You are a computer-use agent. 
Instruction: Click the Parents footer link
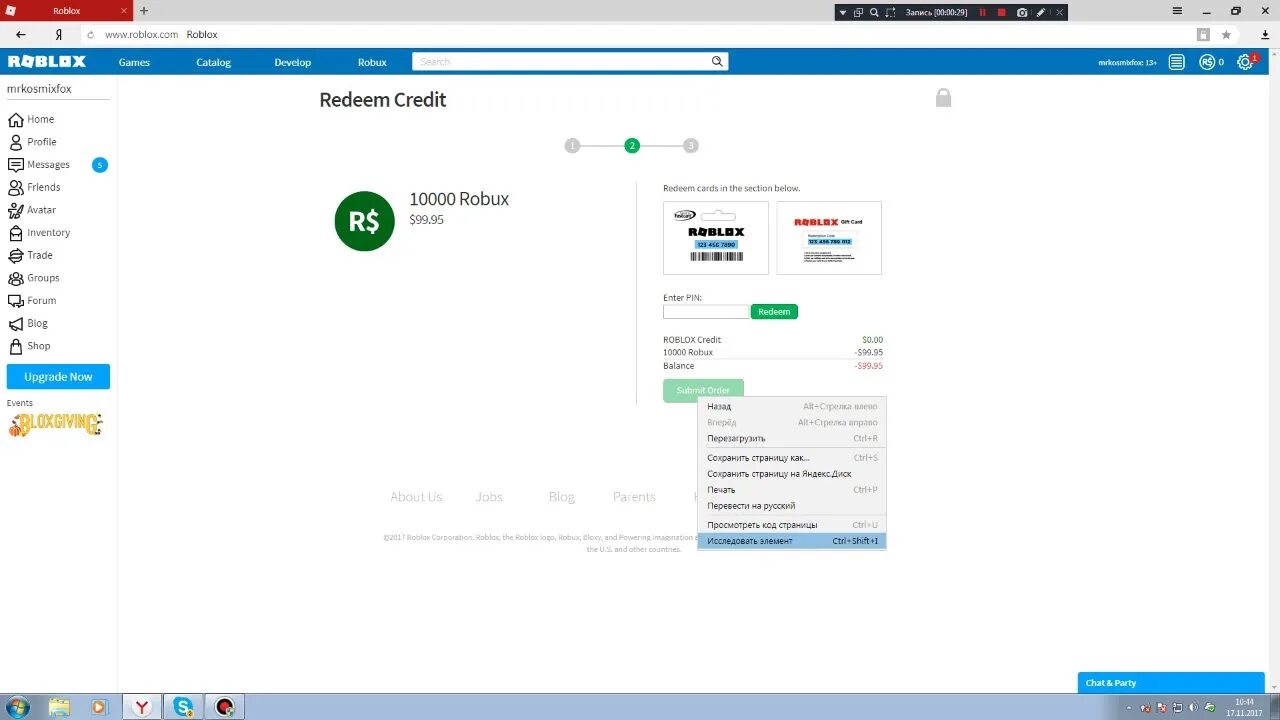pyautogui.click(x=634, y=497)
